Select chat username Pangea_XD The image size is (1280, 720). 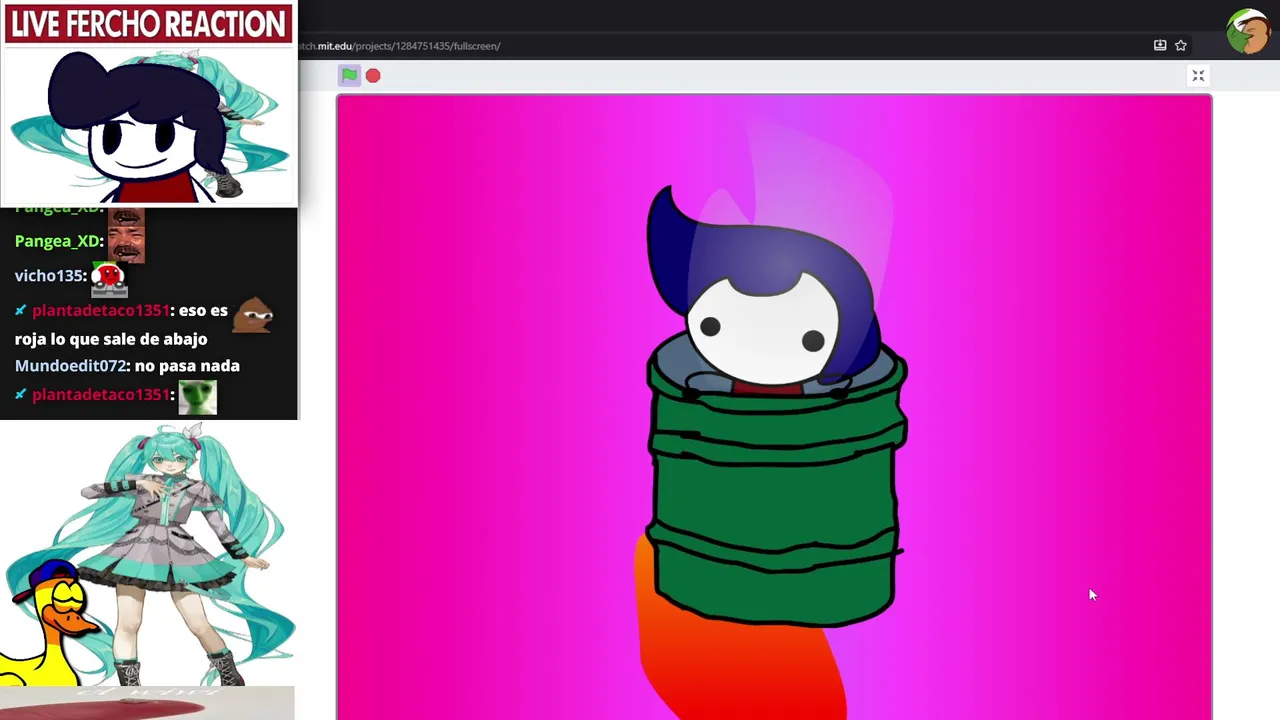[57, 241]
